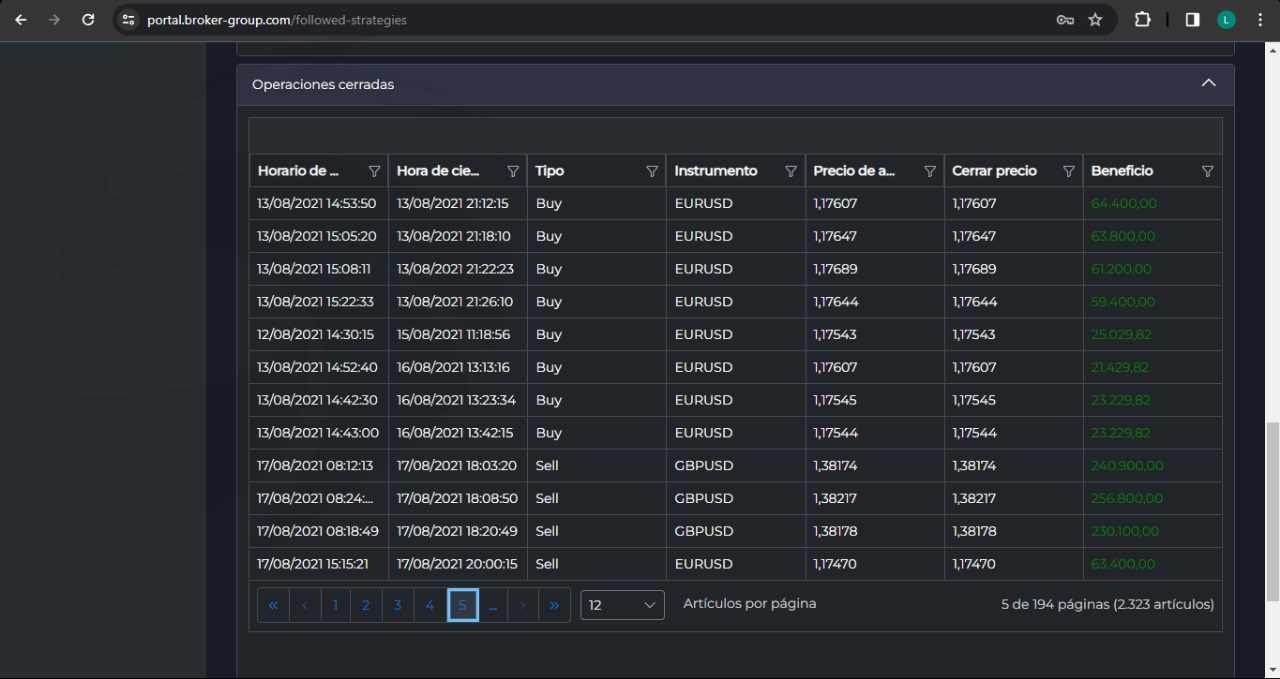Viewport: 1280px width, 679px height.
Task: Bookmark this page with the star icon
Action: [x=1095, y=20]
